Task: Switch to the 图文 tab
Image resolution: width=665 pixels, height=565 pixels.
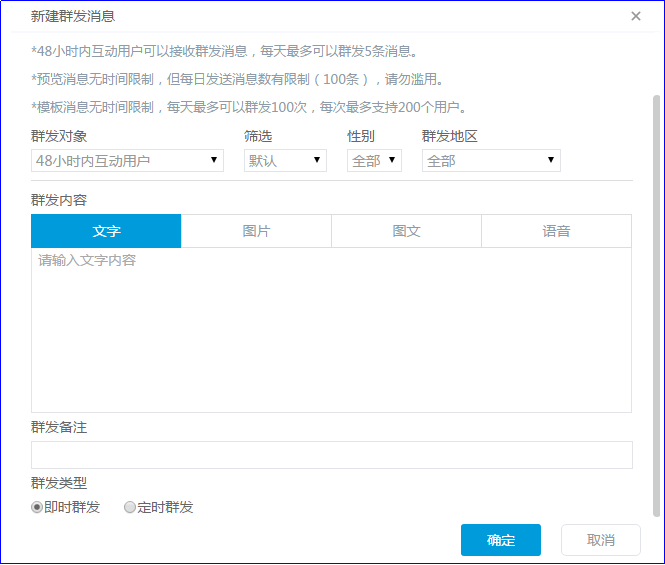Action: click(x=406, y=231)
